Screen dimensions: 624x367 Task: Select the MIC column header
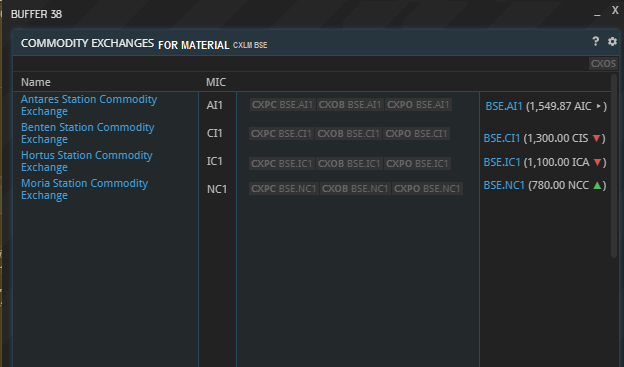point(216,82)
